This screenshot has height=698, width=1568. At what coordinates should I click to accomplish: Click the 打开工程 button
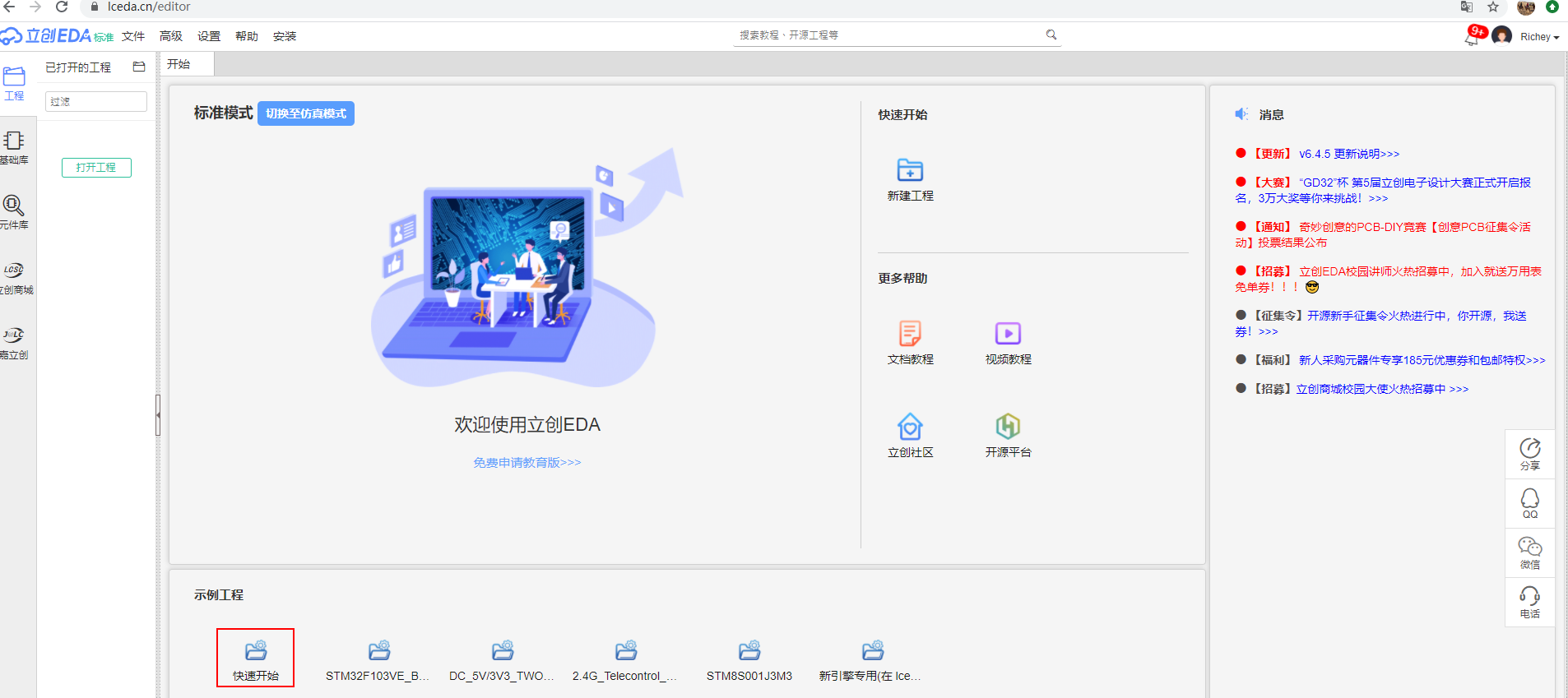[x=96, y=167]
